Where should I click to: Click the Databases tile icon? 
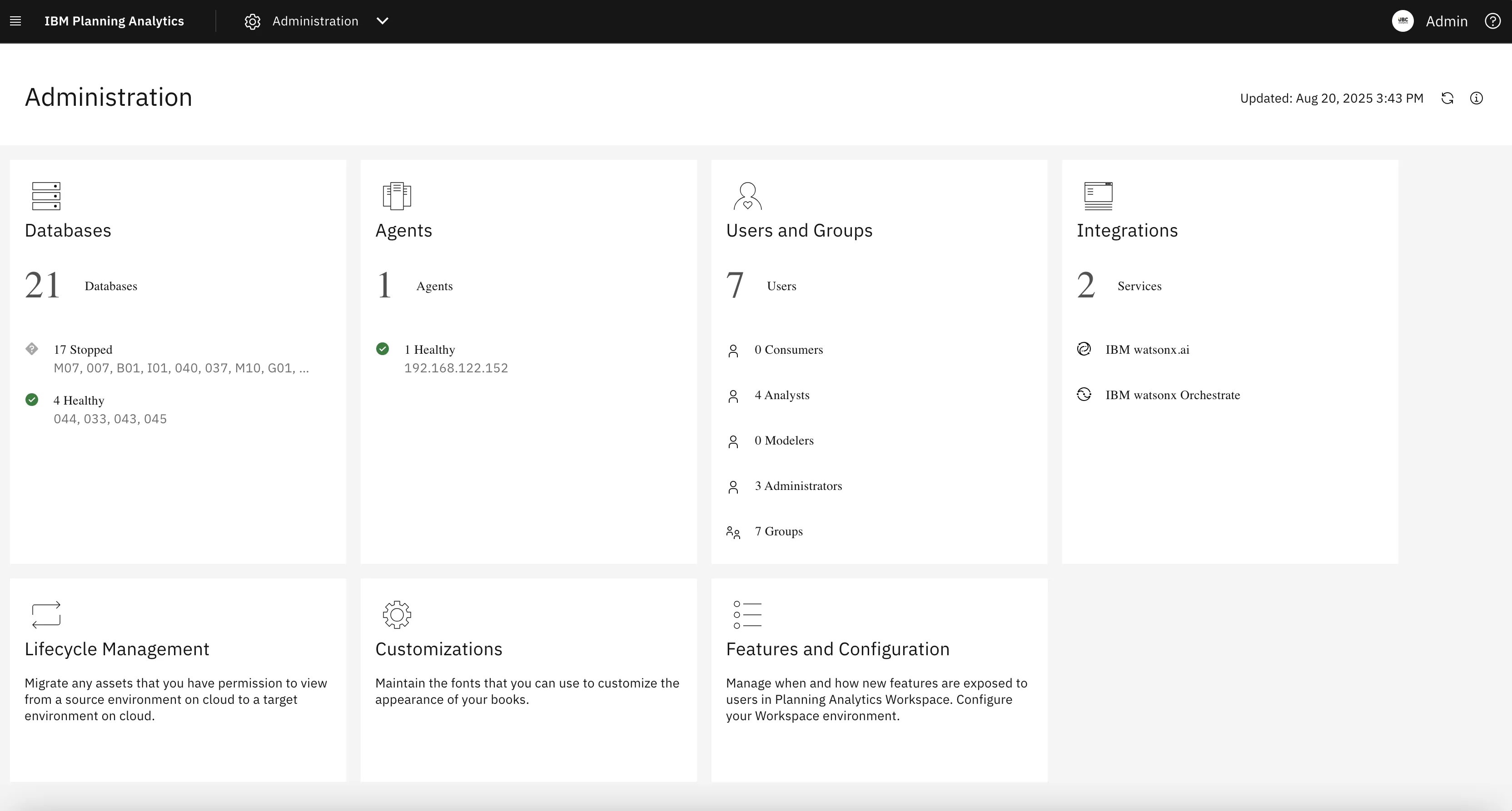coord(46,196)
